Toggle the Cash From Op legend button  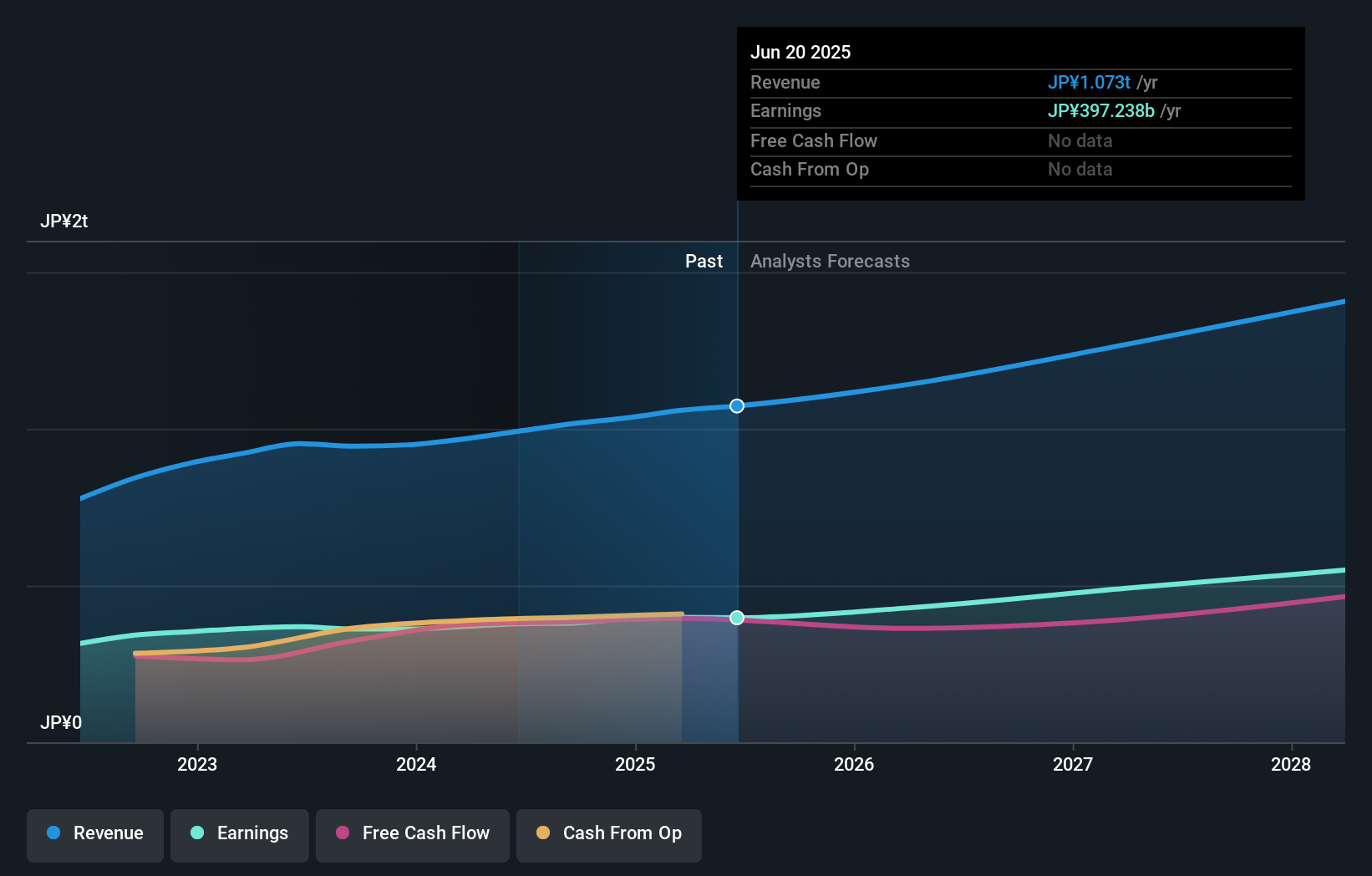[x=609, y=835]
